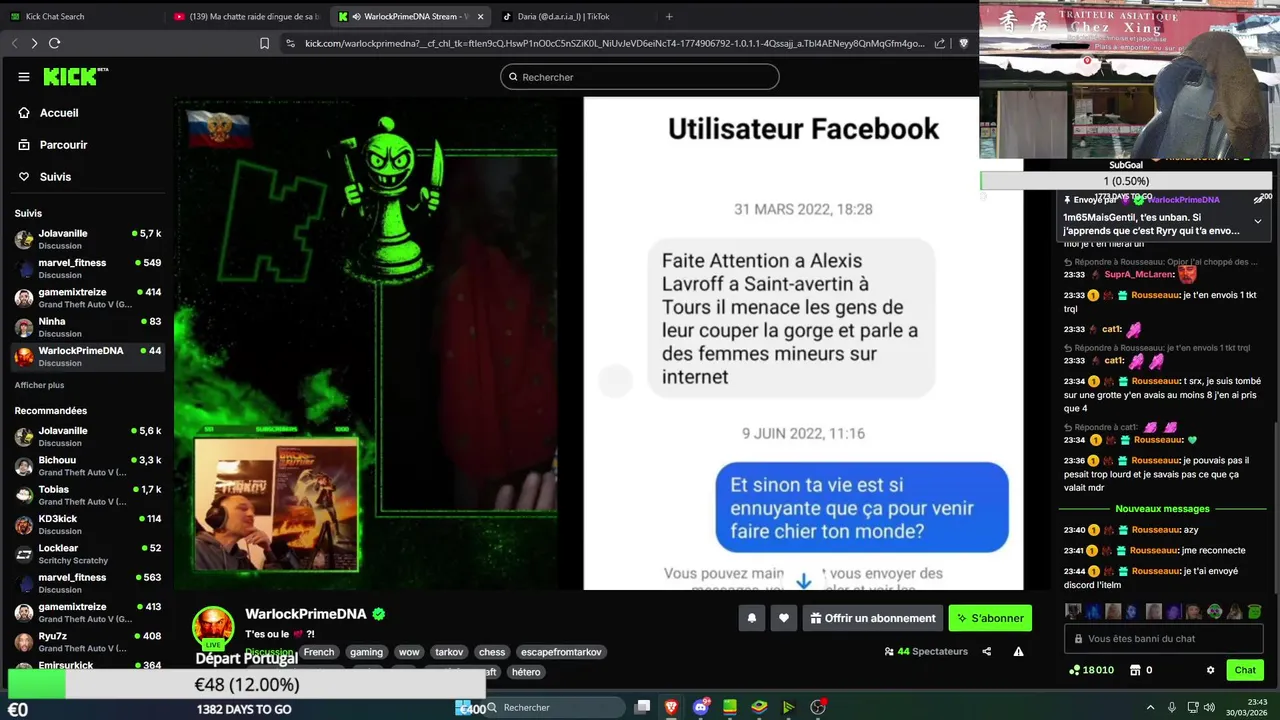Viewport: 1280px width, 720px height.
Task: Open chat settings gear icon
Action: point(1210,670)
